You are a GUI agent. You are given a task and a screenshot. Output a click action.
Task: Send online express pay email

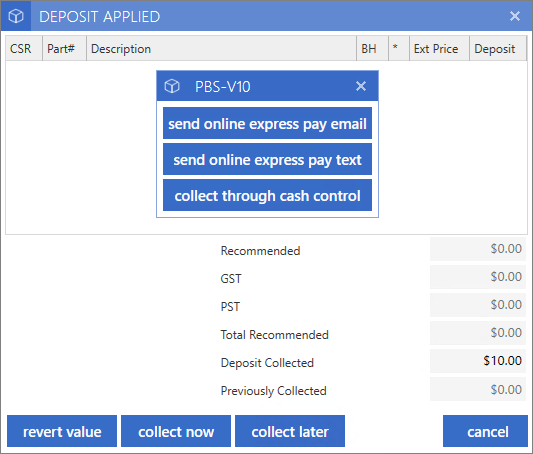click(x=267, y=123)
